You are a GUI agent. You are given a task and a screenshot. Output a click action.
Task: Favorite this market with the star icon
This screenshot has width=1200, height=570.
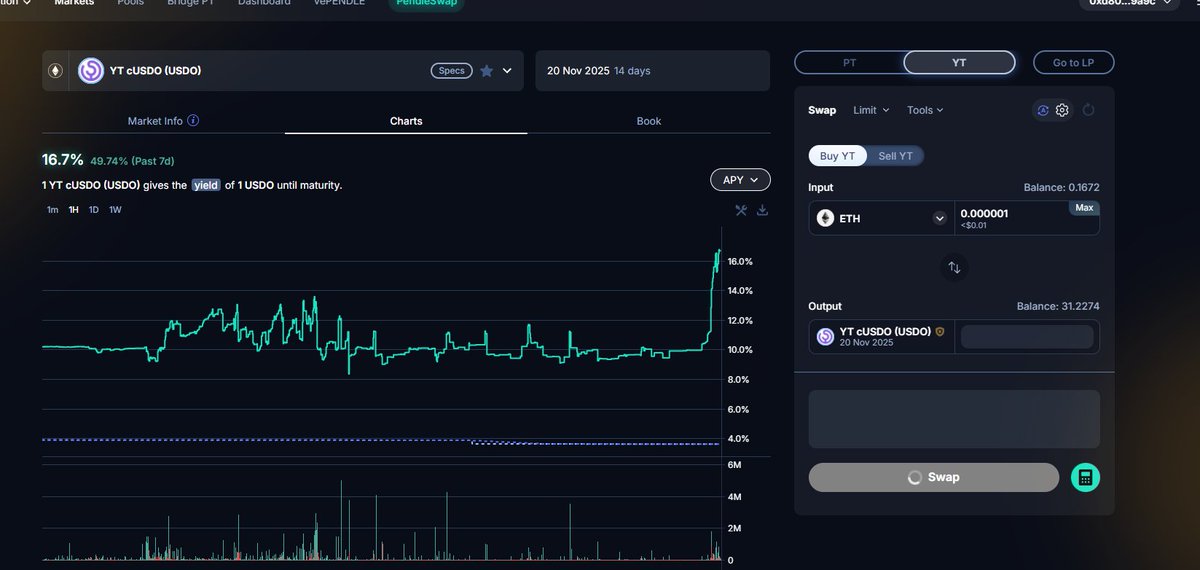tap(486, 71)
